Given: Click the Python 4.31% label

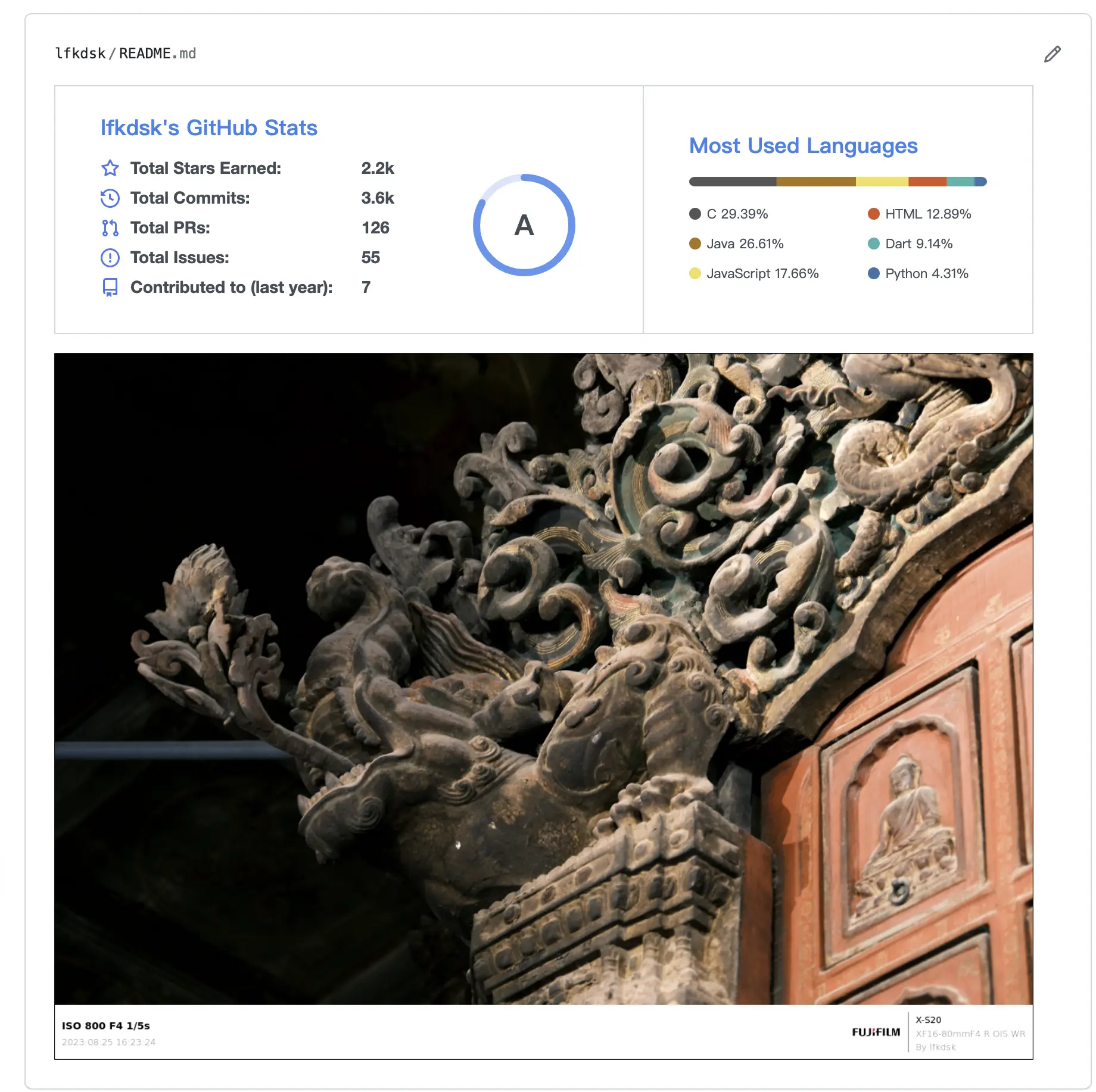Looking at the screenshot, I should [x=927, y=273].
